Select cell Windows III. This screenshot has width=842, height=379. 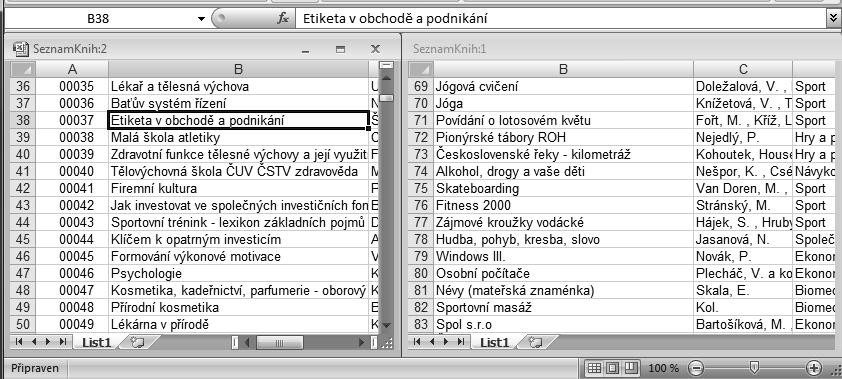pyautogui.click(x=563, y=257)
